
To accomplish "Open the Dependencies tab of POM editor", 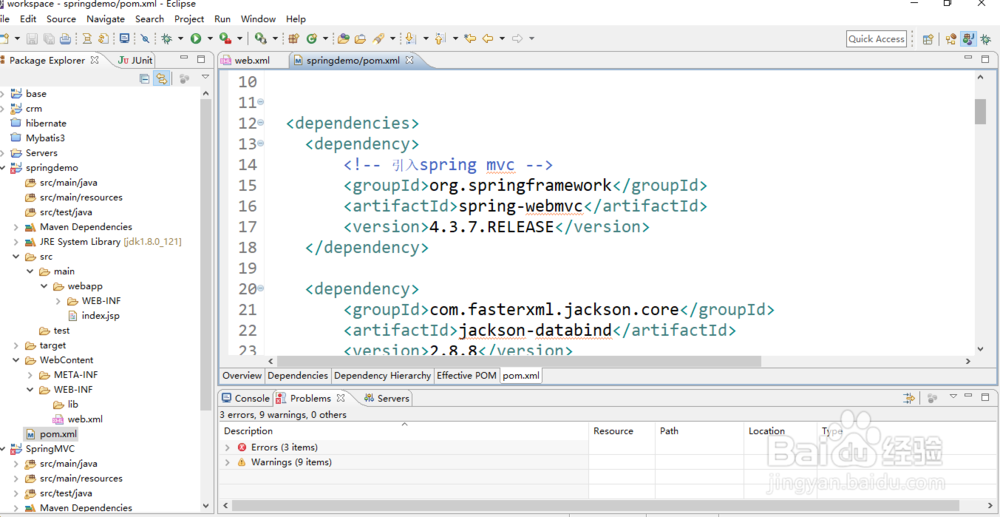I will 298,375.
